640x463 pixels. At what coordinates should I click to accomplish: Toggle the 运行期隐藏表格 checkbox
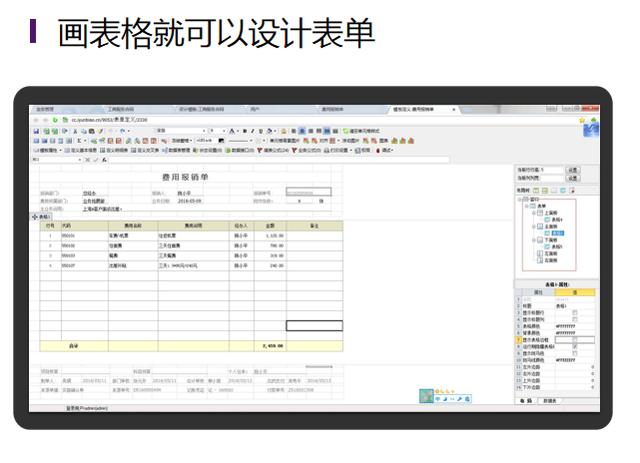point(574,346)
